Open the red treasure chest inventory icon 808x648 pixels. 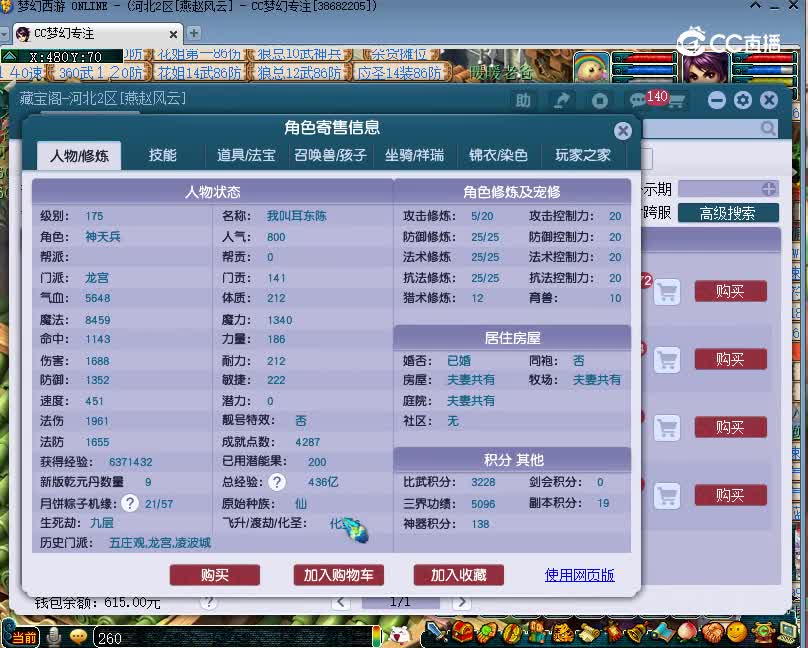(462, 633)
